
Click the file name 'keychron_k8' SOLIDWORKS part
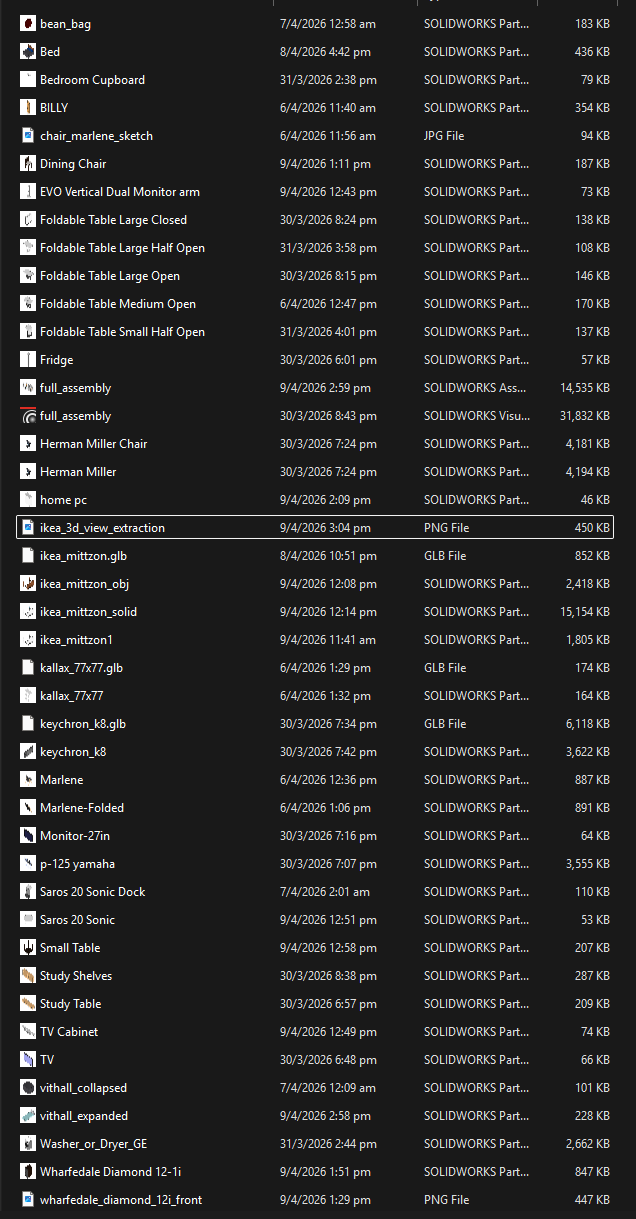click(73, 751)
